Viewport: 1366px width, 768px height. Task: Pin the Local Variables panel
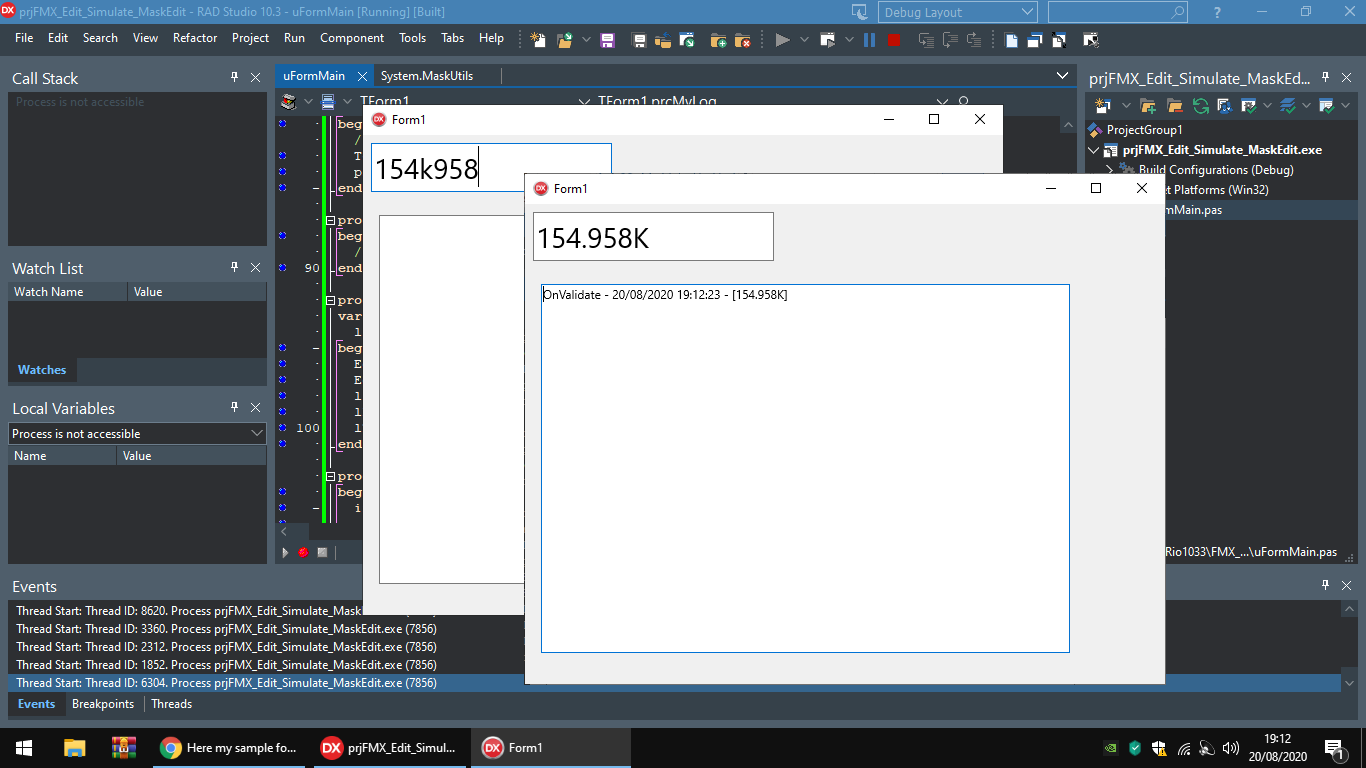(235, 407)
